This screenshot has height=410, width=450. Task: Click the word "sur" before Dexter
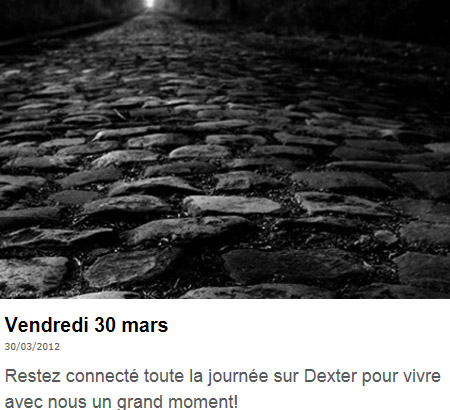pyautogui.click(x=286, y=377)
